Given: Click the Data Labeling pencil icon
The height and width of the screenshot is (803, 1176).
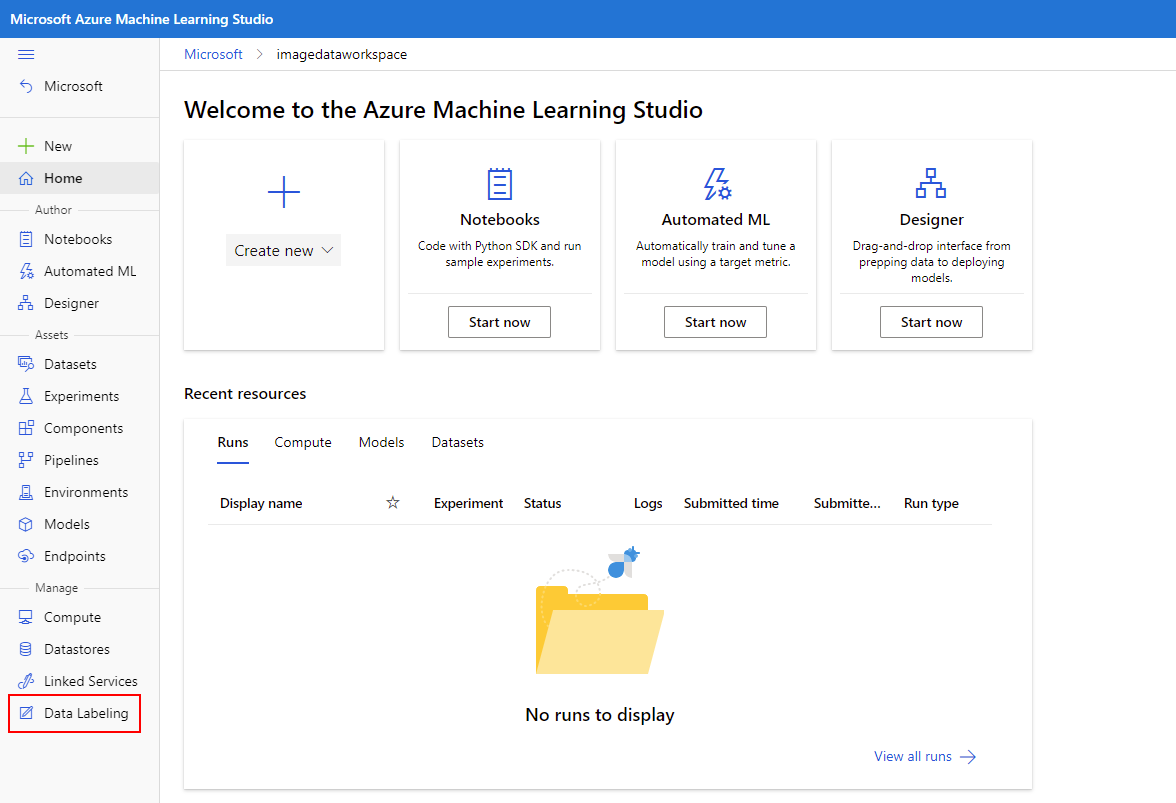Looking at the screenshot, I should coord(26,713).
